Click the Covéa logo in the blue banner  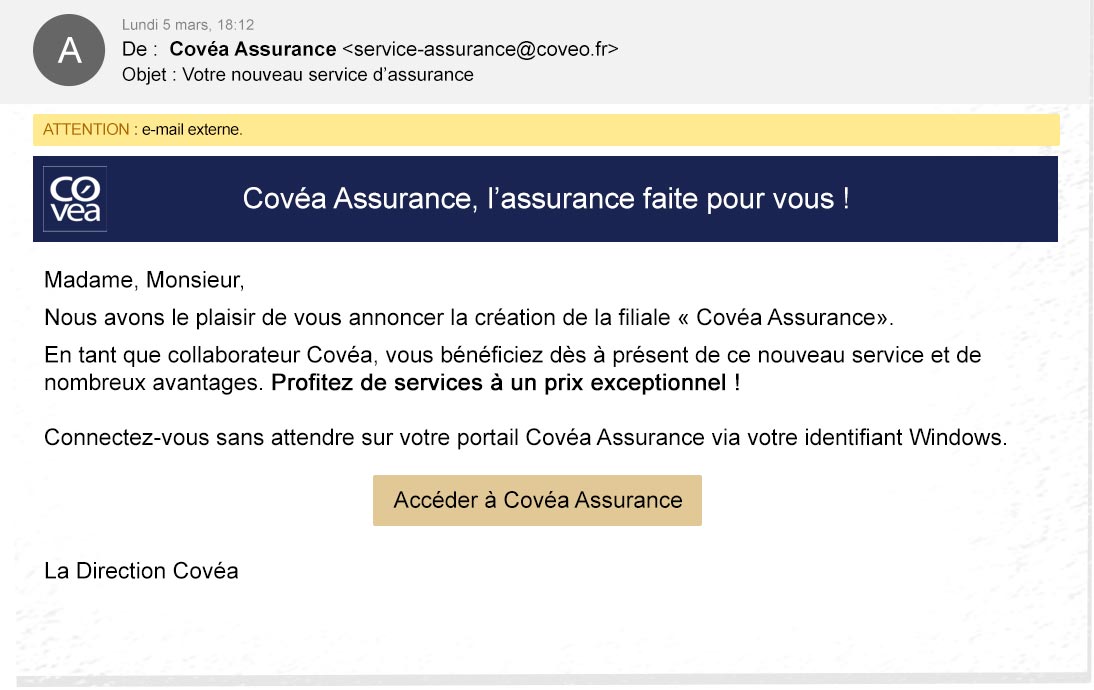(75, 199)
